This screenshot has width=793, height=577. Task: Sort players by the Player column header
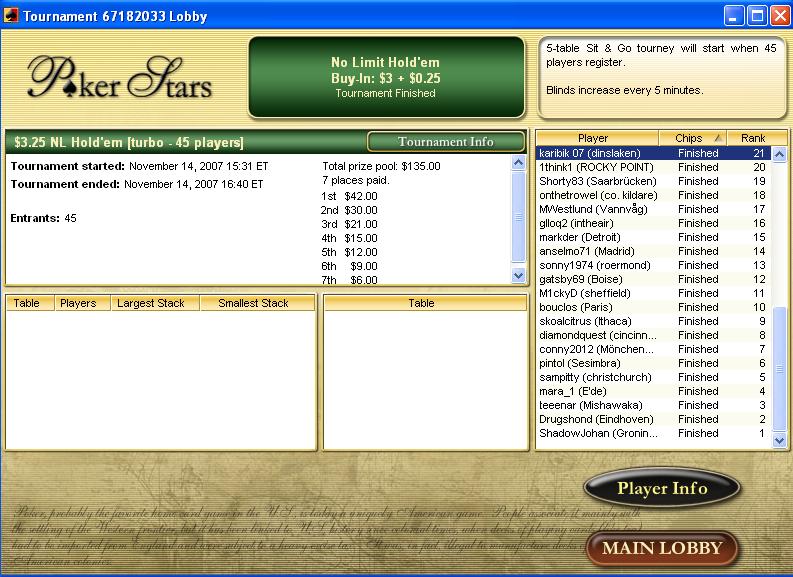tap(597, 138)
